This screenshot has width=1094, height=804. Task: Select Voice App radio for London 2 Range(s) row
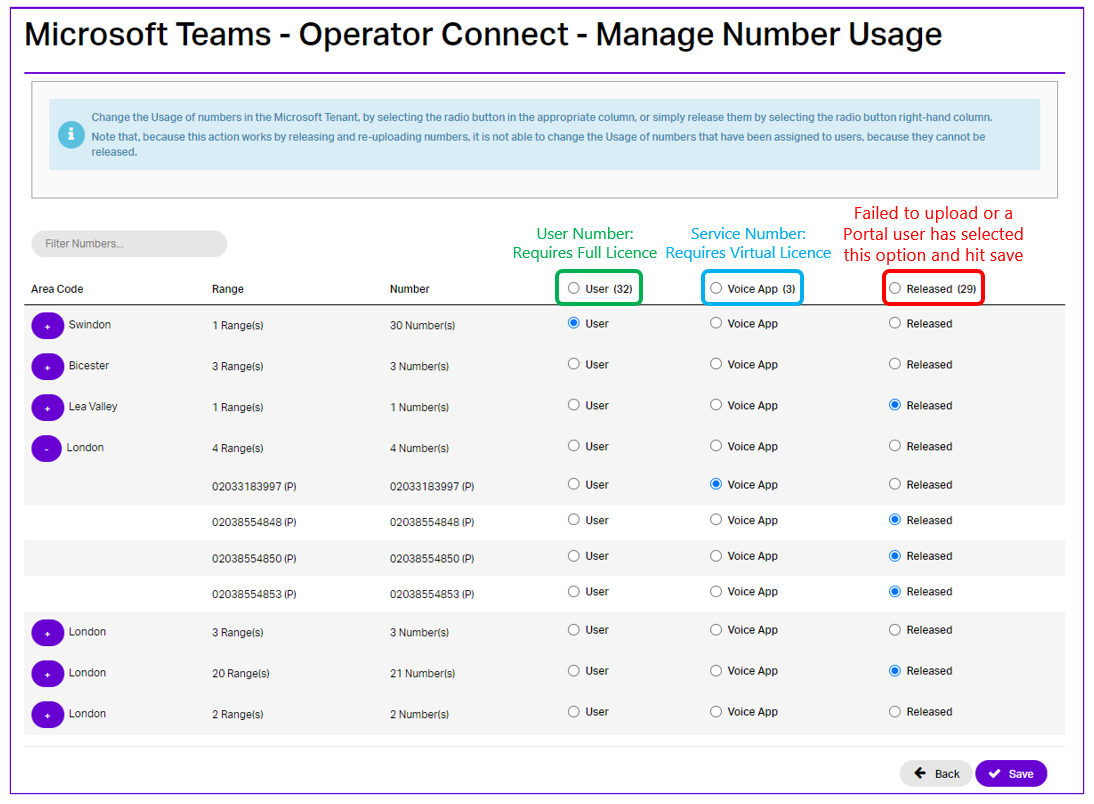[716, 712]
